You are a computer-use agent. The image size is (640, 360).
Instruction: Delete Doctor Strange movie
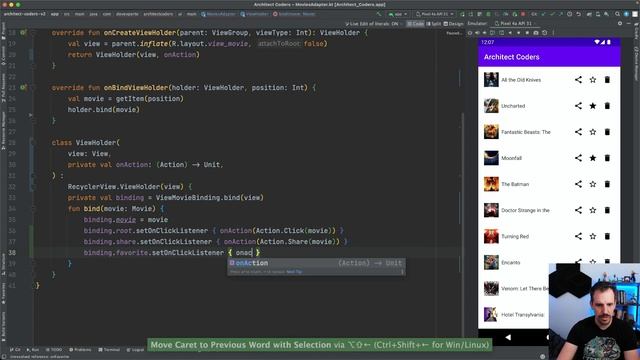pos(607,210)
